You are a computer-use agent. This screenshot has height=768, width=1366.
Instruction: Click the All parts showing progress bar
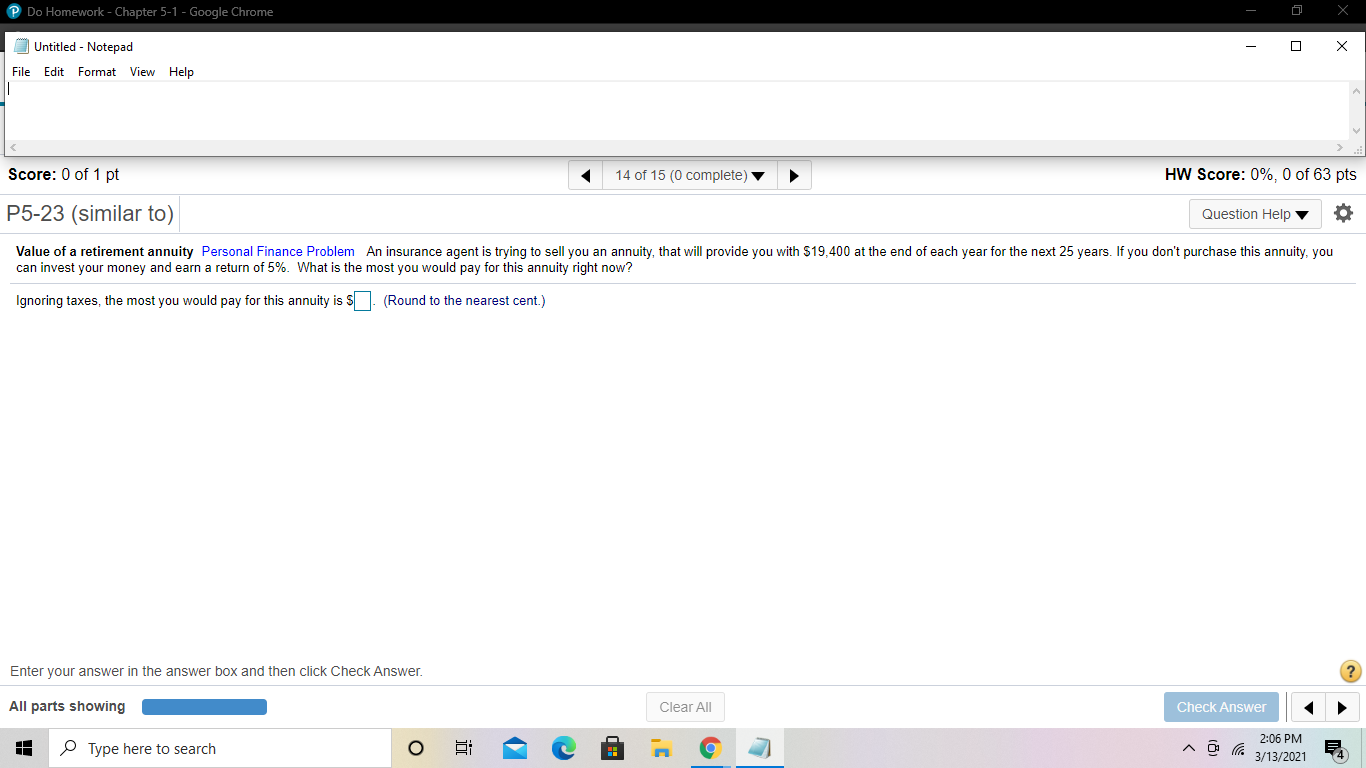pyautogui.click(x=204, y=706)
